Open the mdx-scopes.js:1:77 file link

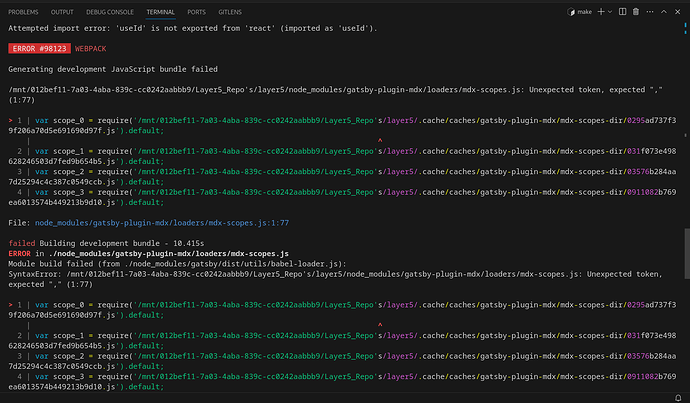[x=162, y=223]
